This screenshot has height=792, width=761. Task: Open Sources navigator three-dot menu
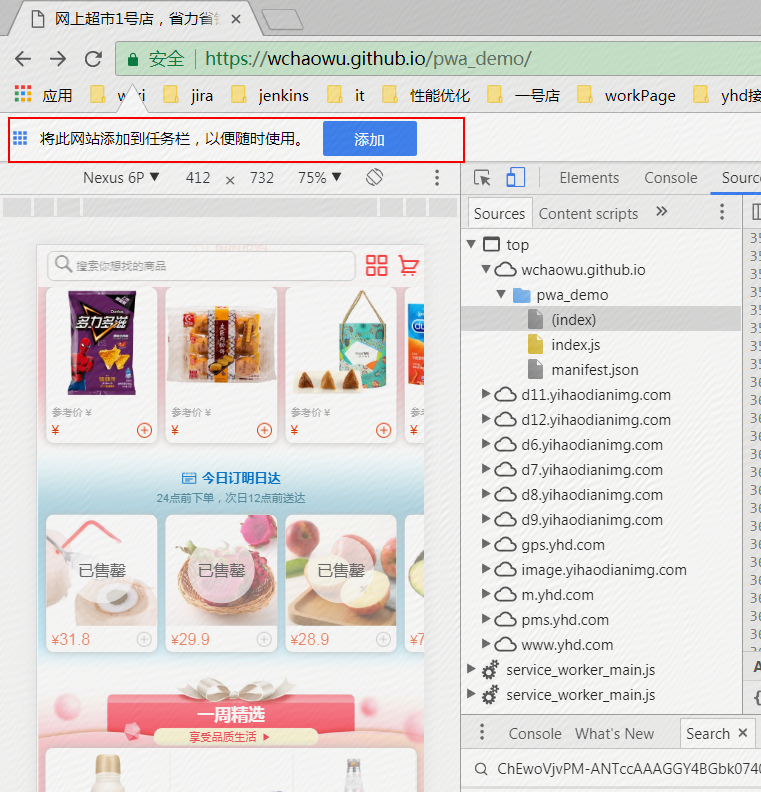pyautogui.click(x=722, y=212)
